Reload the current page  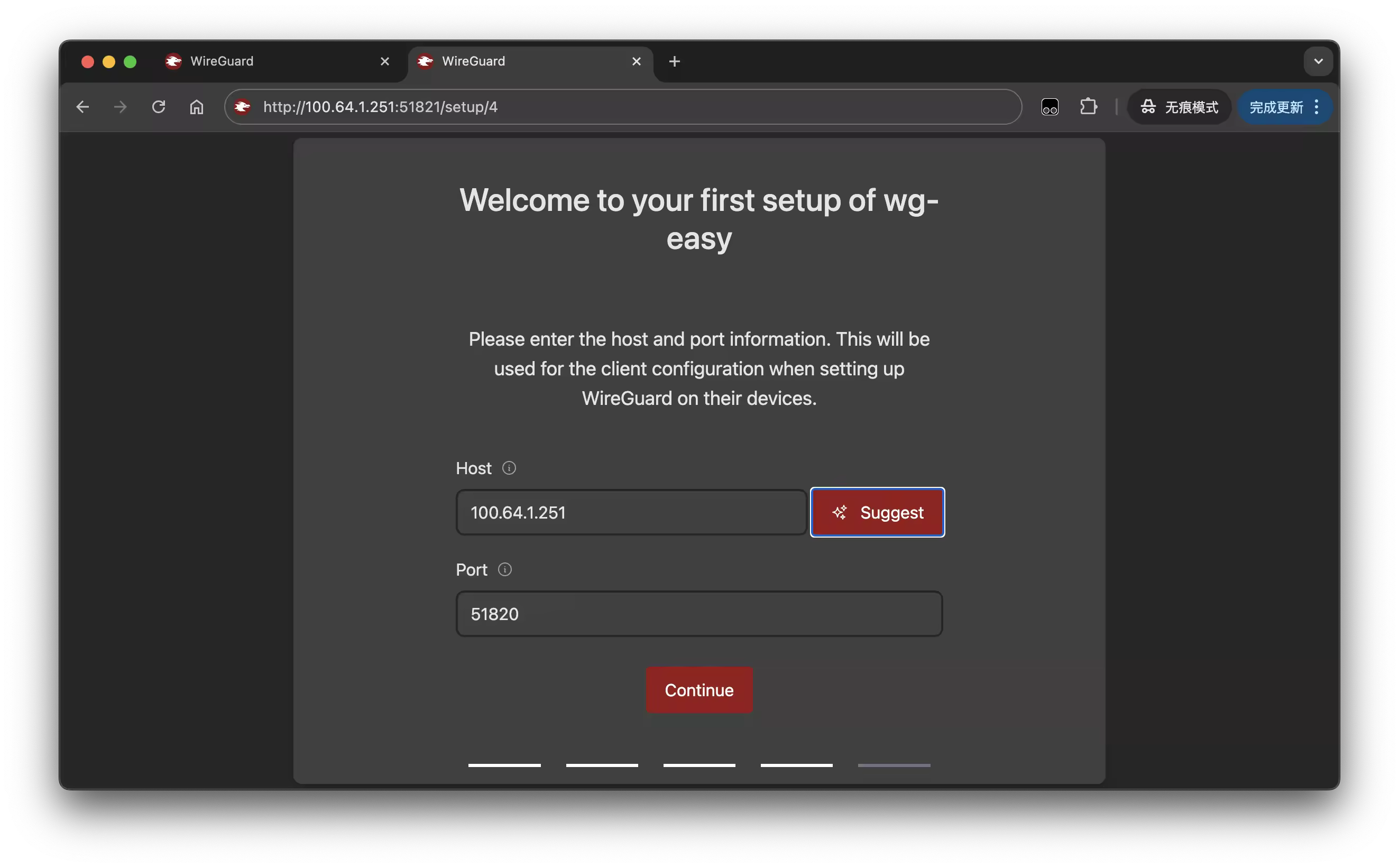[159, 107]
